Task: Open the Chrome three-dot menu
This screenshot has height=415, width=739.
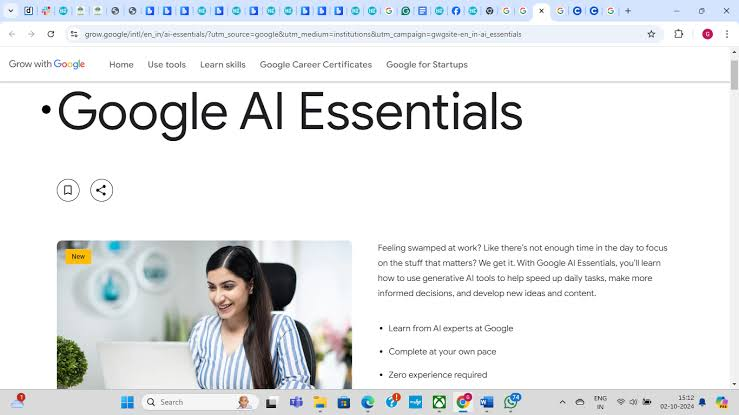Action: pyautogui.click(x=727, y=34)
